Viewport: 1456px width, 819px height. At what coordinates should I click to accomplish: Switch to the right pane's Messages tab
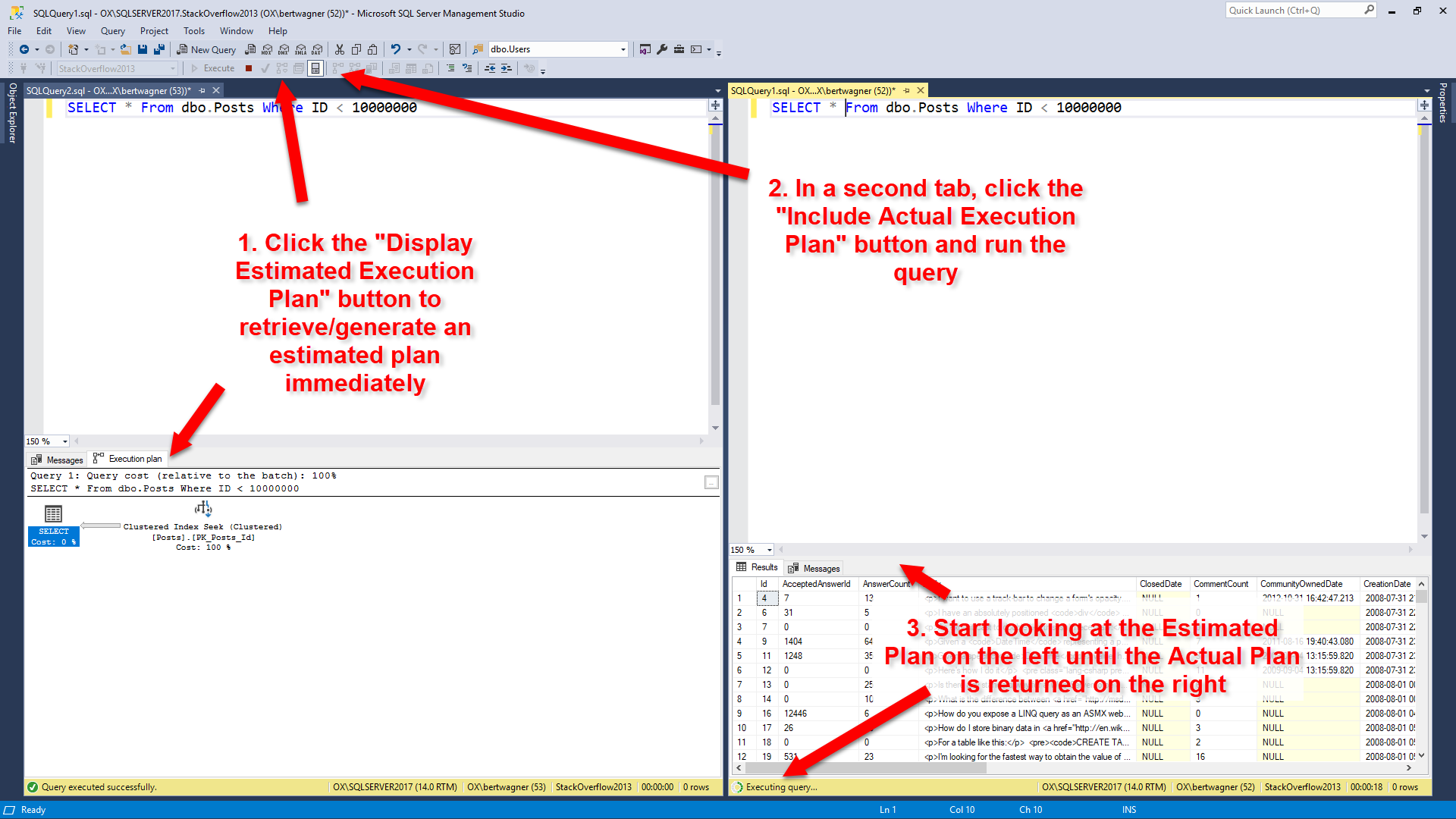tap(814, 568)
